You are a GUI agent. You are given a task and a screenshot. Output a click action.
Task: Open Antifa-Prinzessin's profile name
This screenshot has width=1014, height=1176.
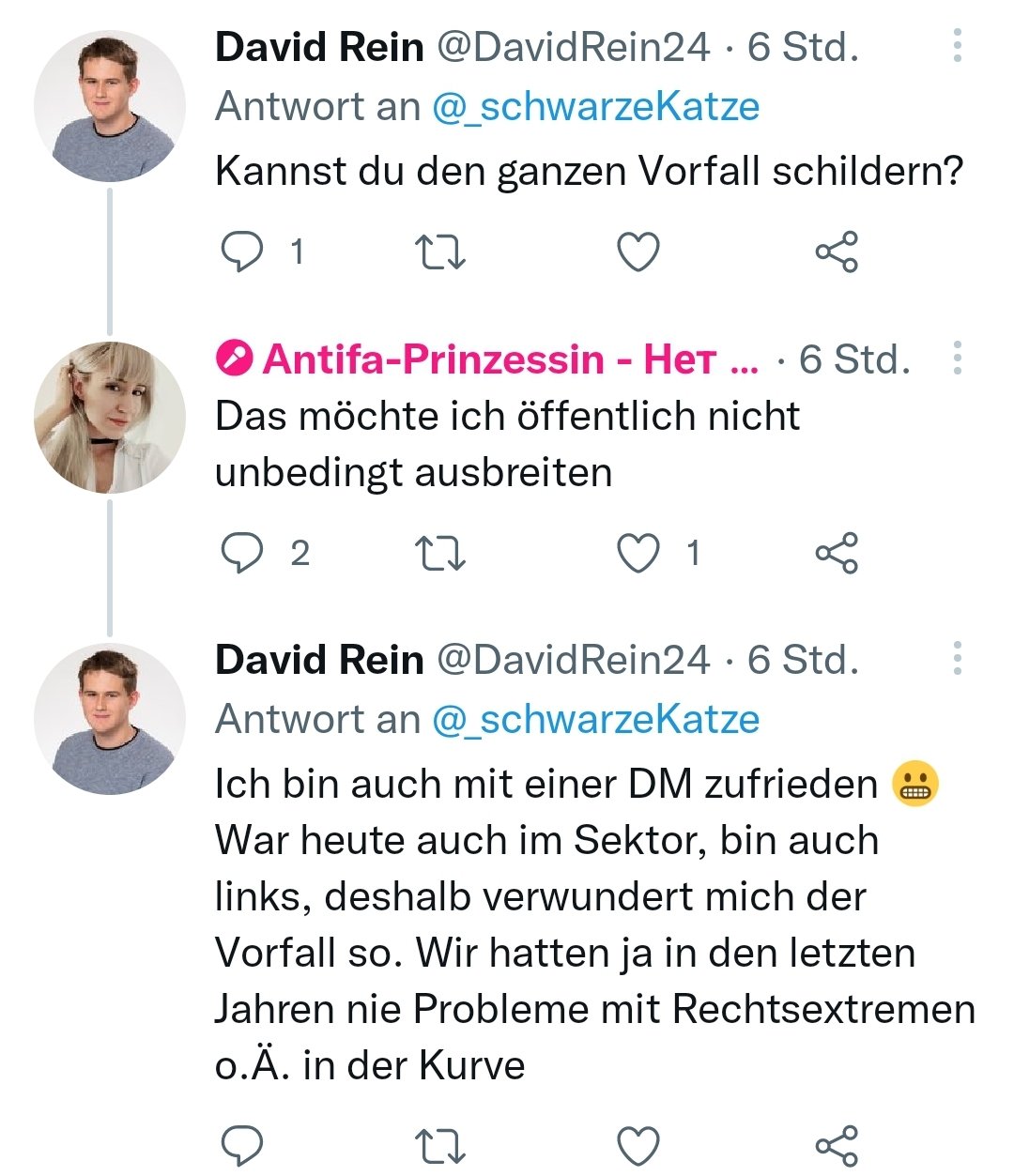[486, 359]
